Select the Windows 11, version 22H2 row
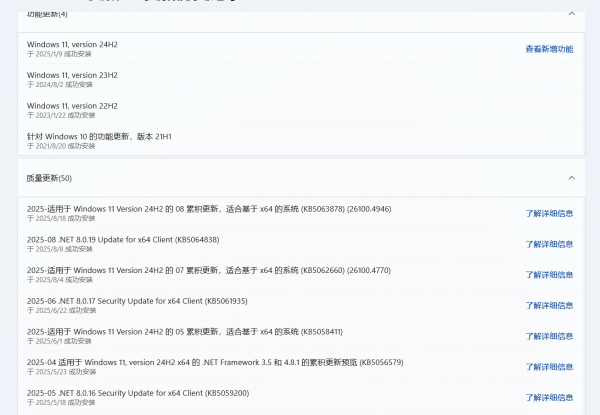600x415 pixels. 302,110
